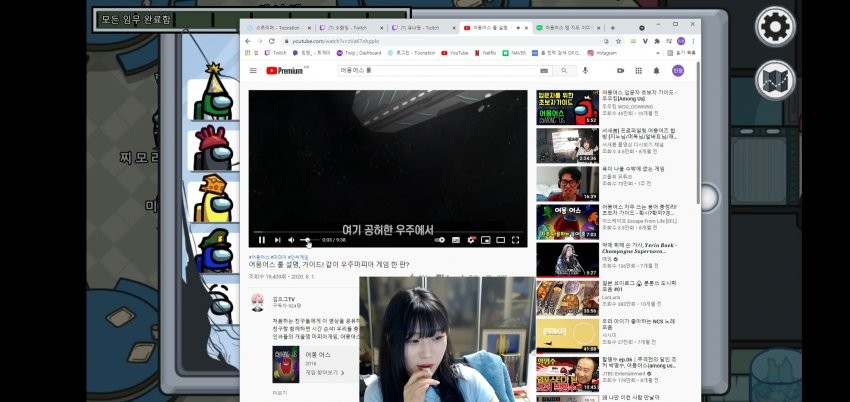Select the yellow crewmate with cheese hat
850x402 pixels.
pyautogui.click(x=213, y=200)
